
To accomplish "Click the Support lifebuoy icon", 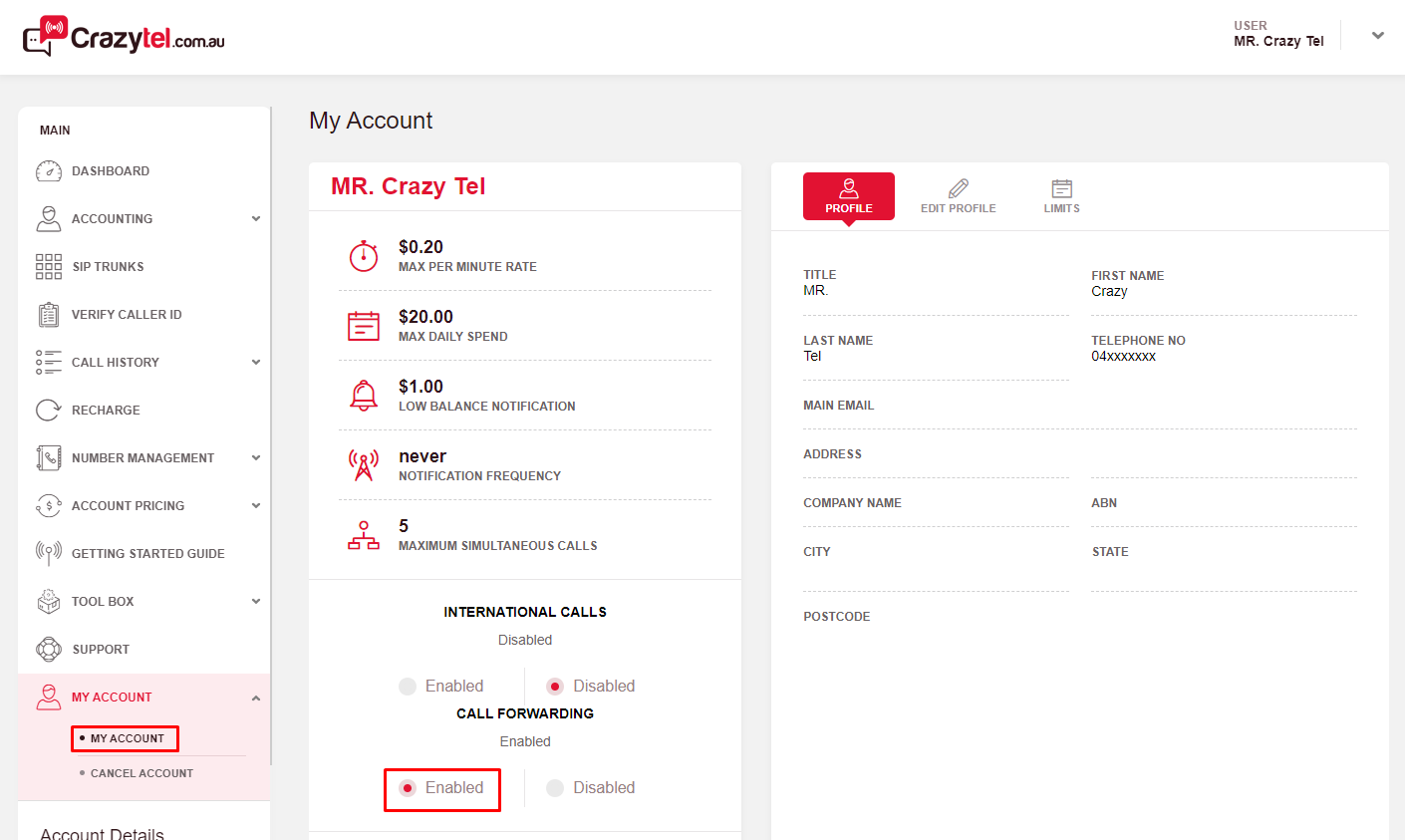I will [x=49, y=650].
